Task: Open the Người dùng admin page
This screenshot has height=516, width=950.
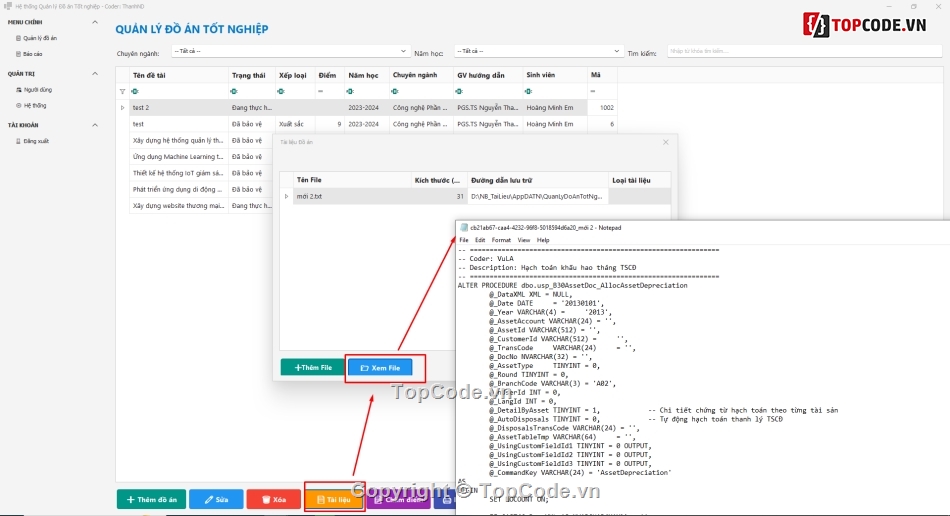Action: tap(38, 90)
